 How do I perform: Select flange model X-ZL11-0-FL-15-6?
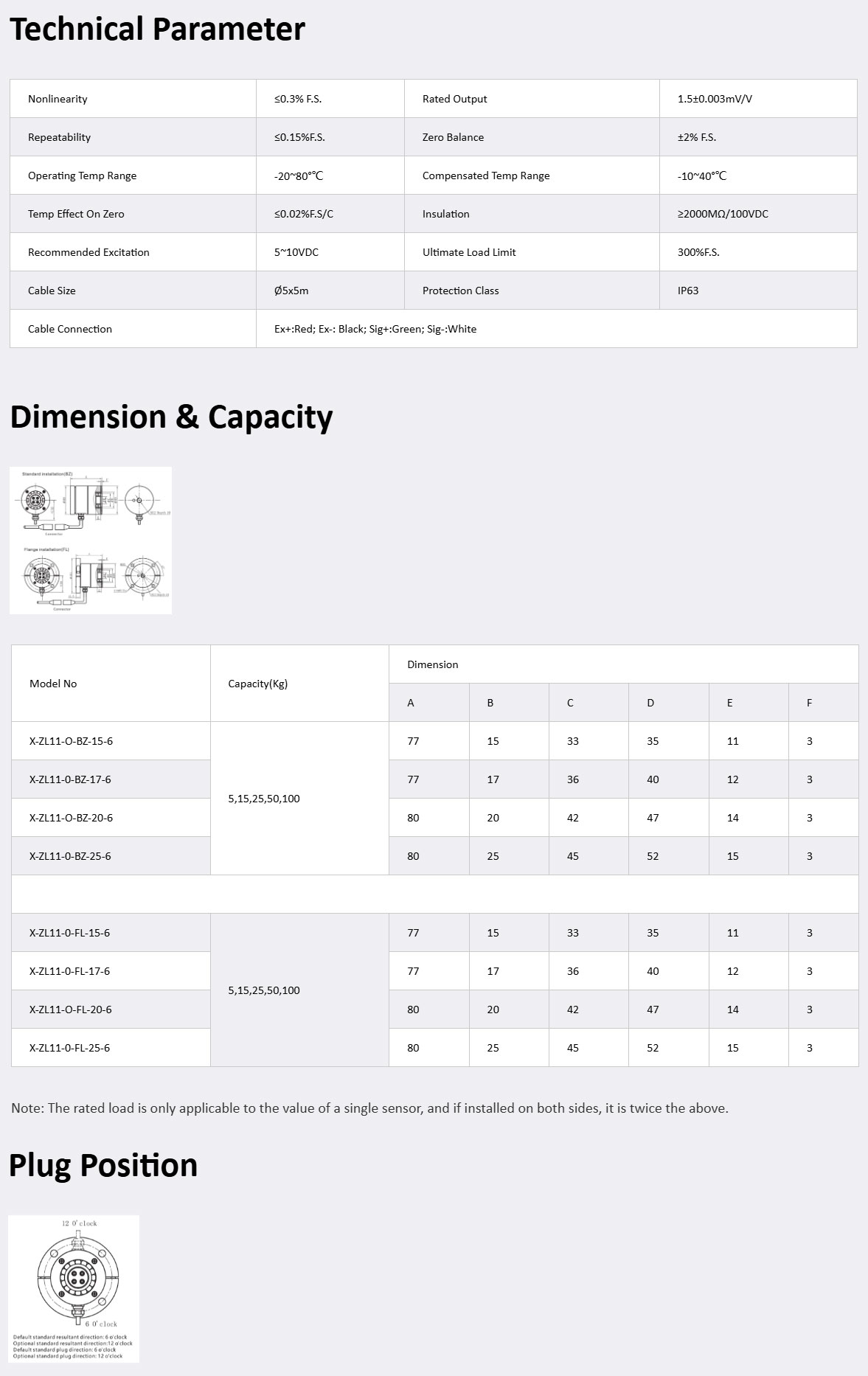[69, 933]
